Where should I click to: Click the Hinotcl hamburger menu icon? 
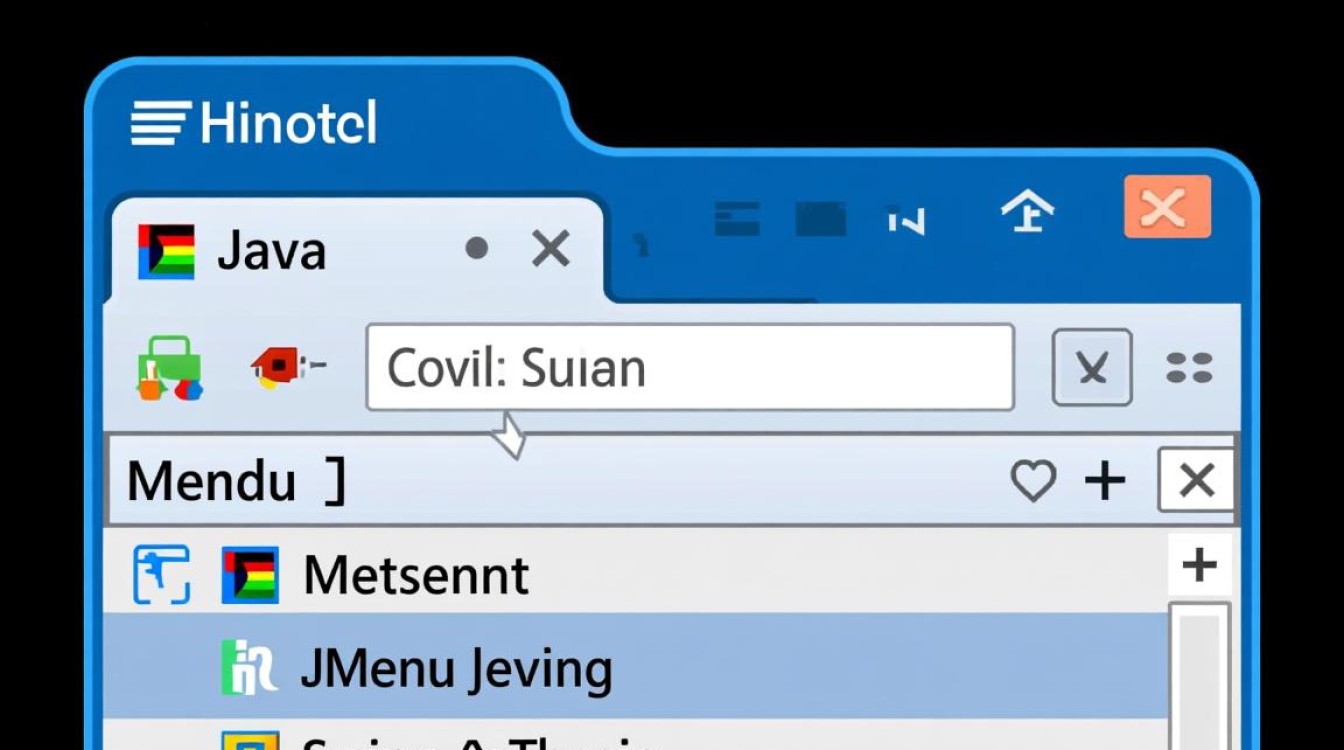coord(159,124)
